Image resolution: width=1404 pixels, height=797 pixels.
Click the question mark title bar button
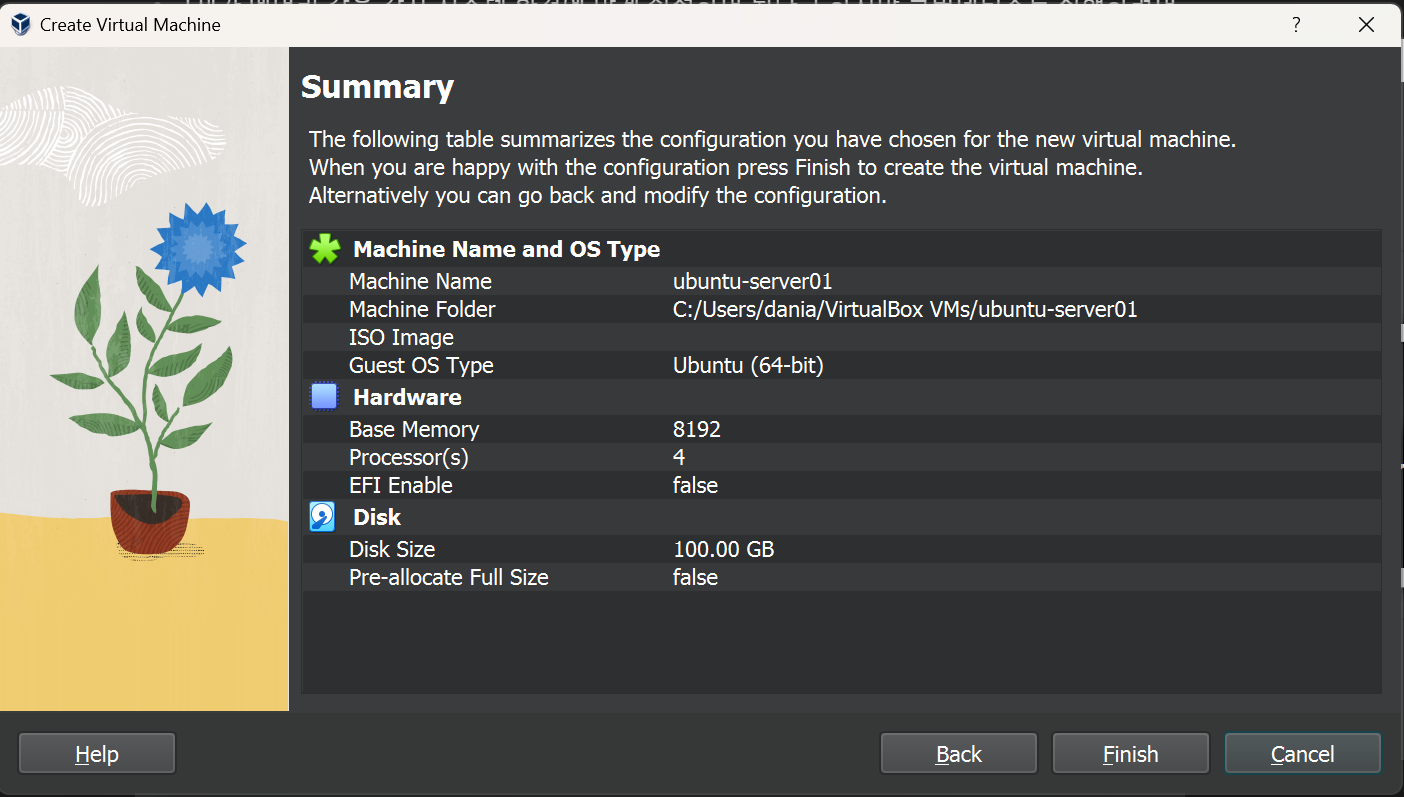click(x=1296, y=25)
